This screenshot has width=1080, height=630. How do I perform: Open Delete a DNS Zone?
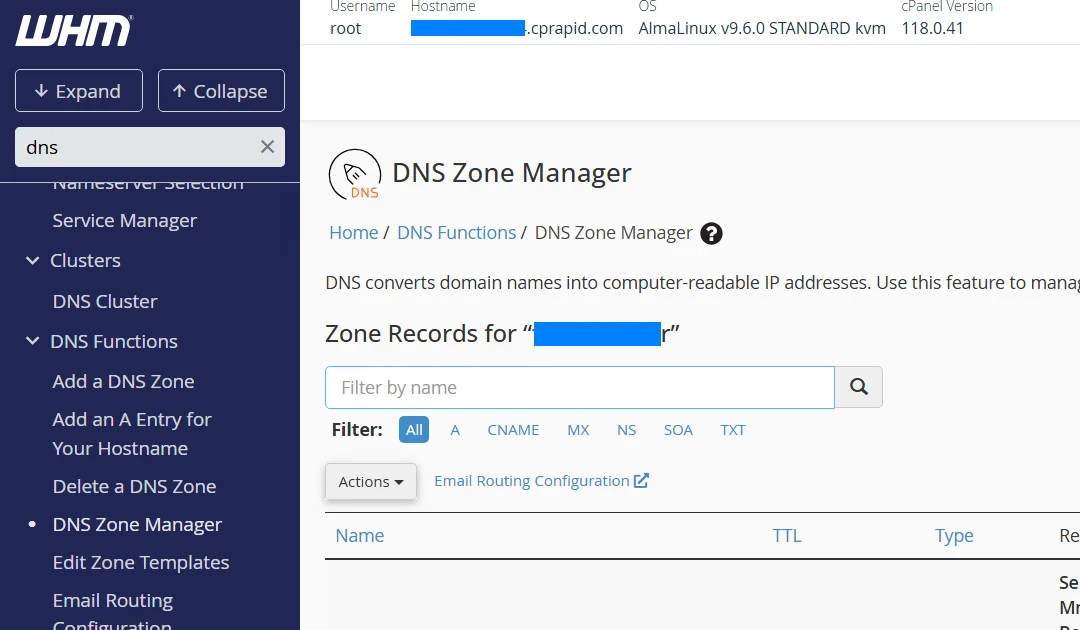point(134,486)
